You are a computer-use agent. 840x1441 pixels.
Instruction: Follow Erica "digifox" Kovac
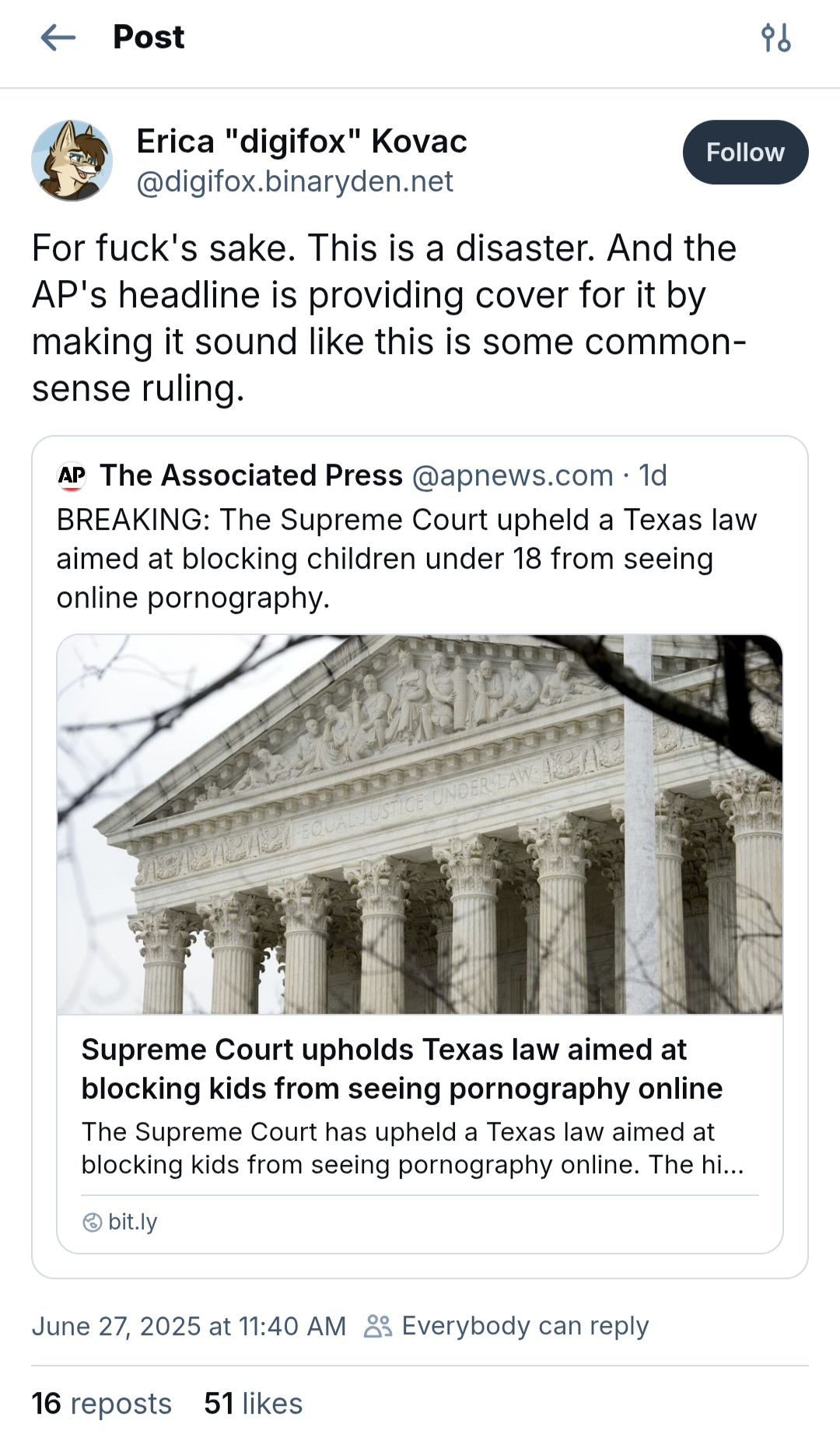click(744, 153)
